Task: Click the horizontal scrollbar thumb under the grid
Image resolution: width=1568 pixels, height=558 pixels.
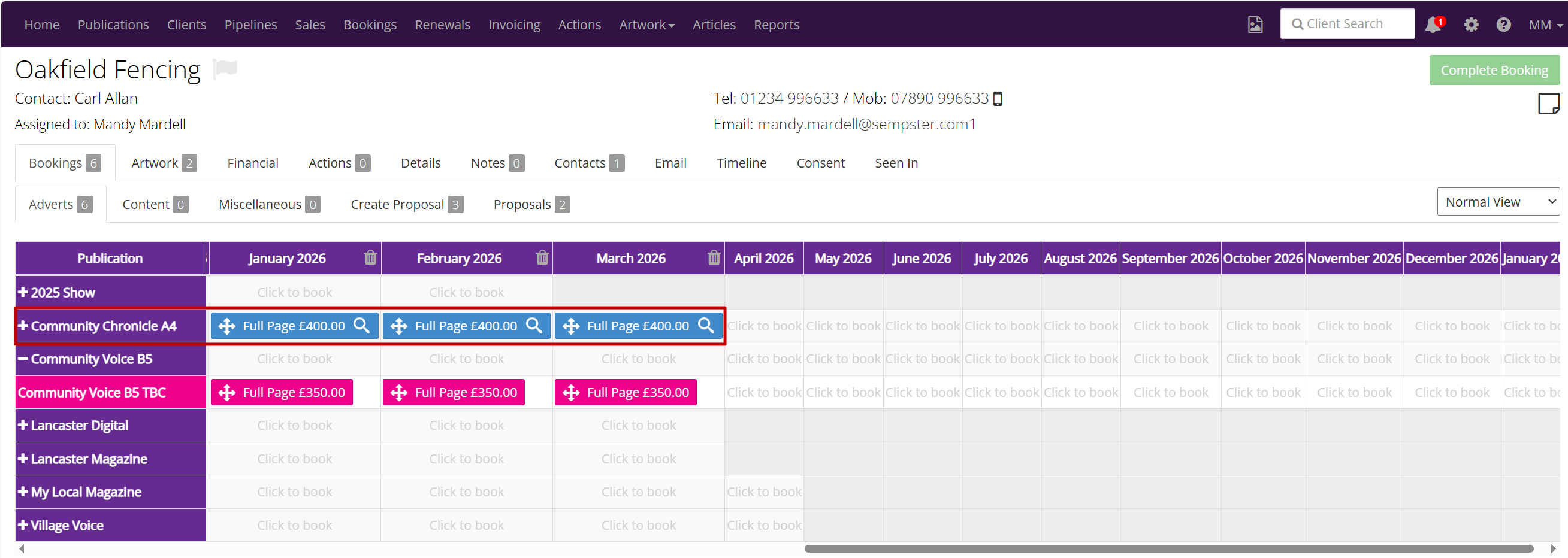Action: click(x=1168, y=548)
